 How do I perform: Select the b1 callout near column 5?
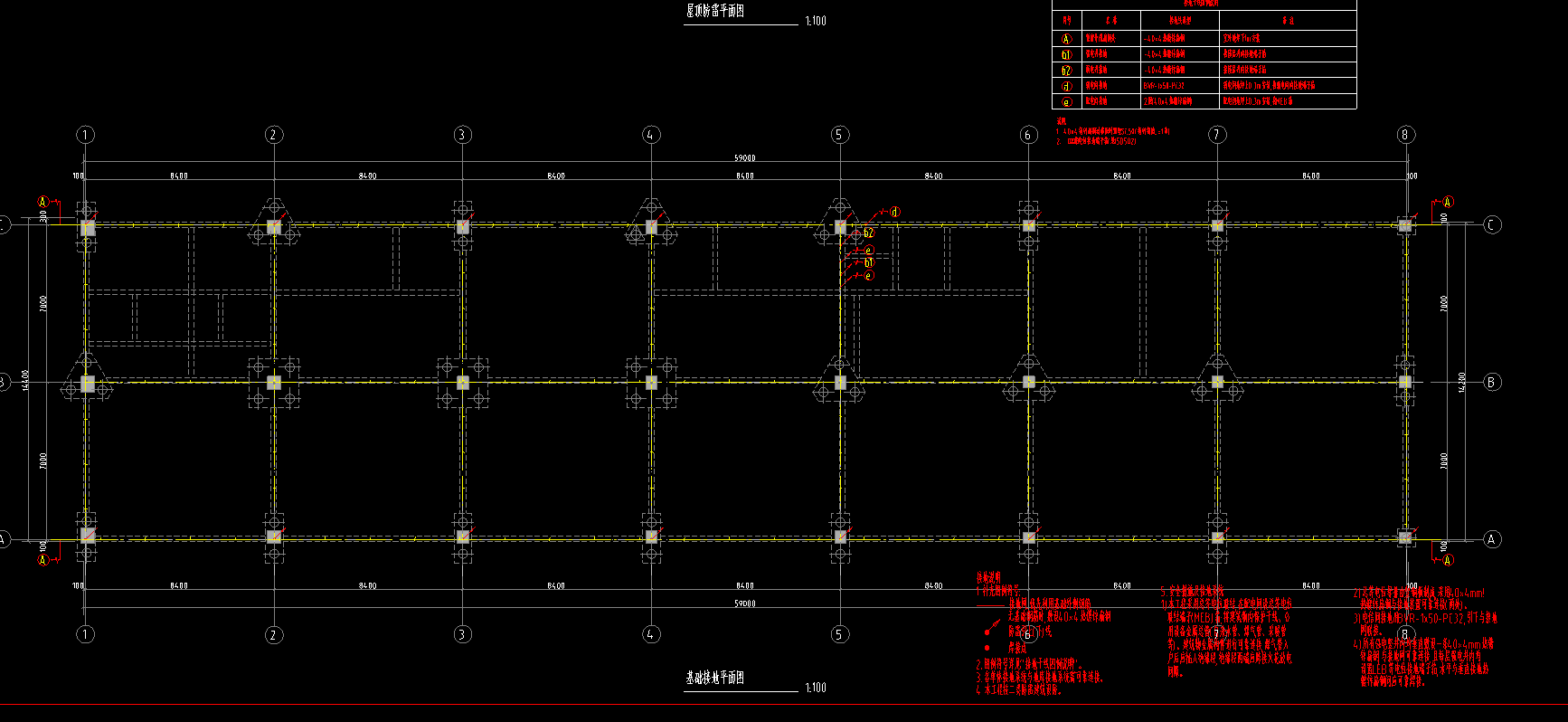pyautogui.click(x=869, y=263)
